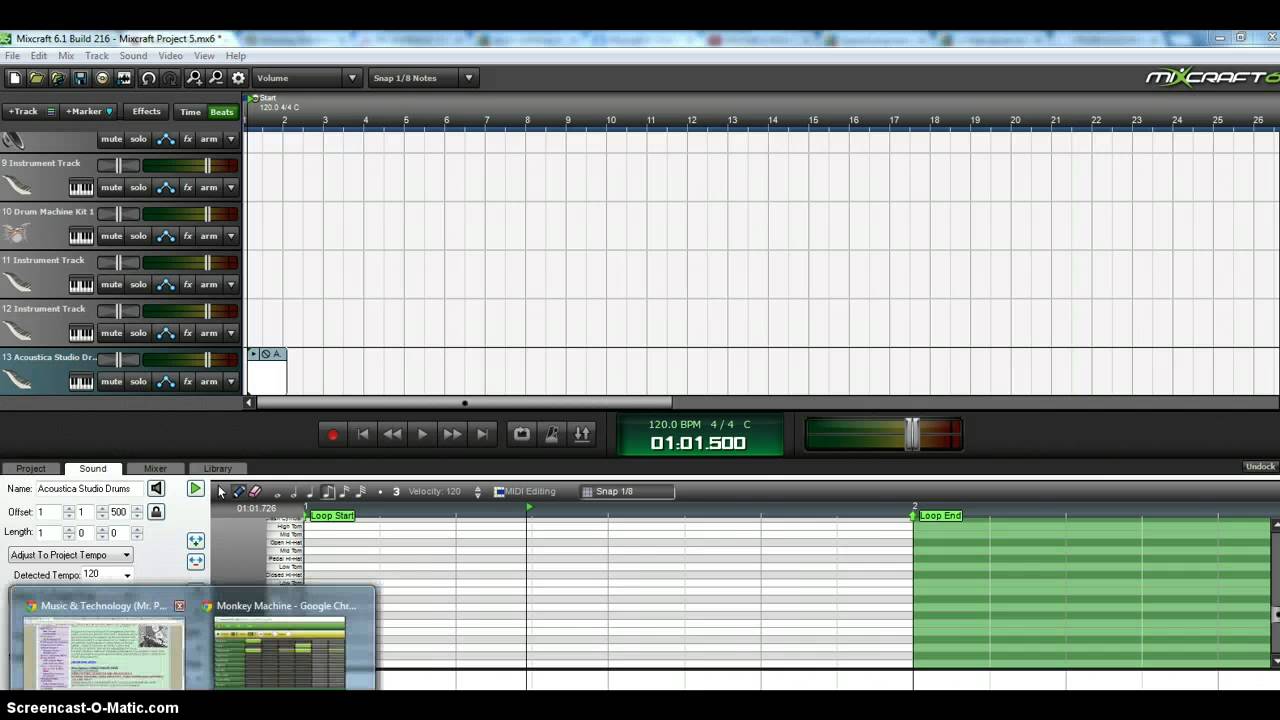Click speaker icon next to clip name
The image size is (1280, 720).
[156, 488]
